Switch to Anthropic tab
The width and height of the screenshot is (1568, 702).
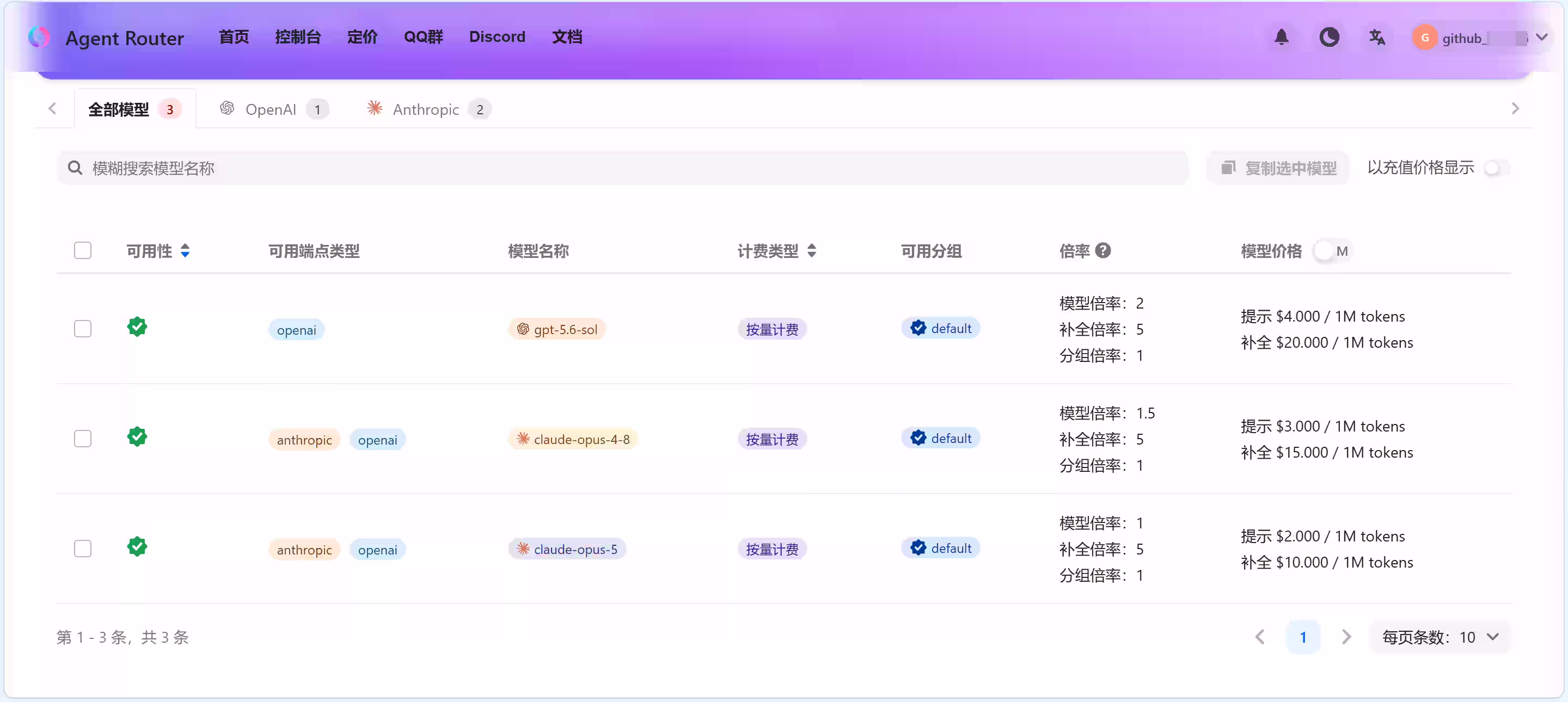click(429, 109)
